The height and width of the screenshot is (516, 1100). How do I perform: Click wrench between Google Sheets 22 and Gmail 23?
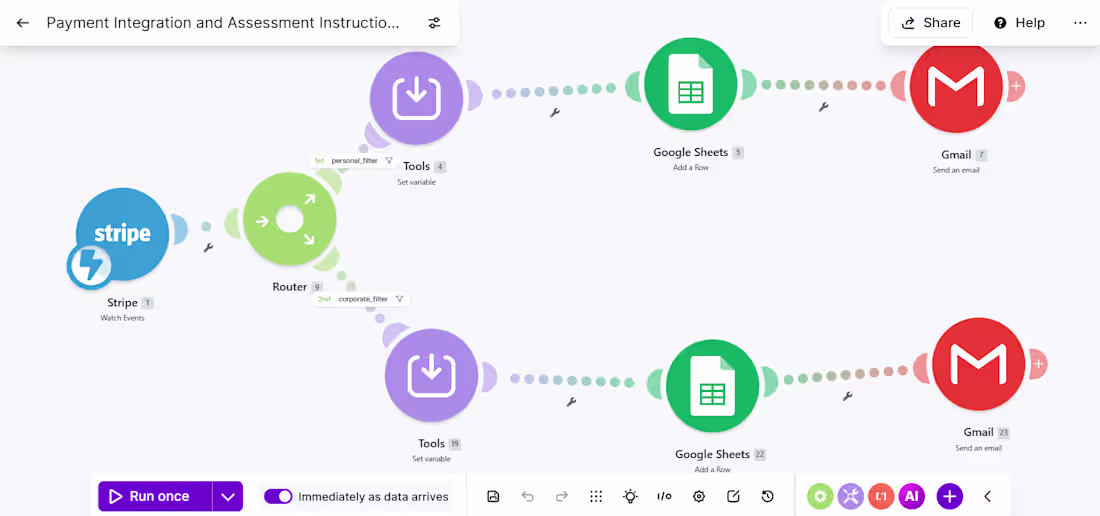(847, 396)
